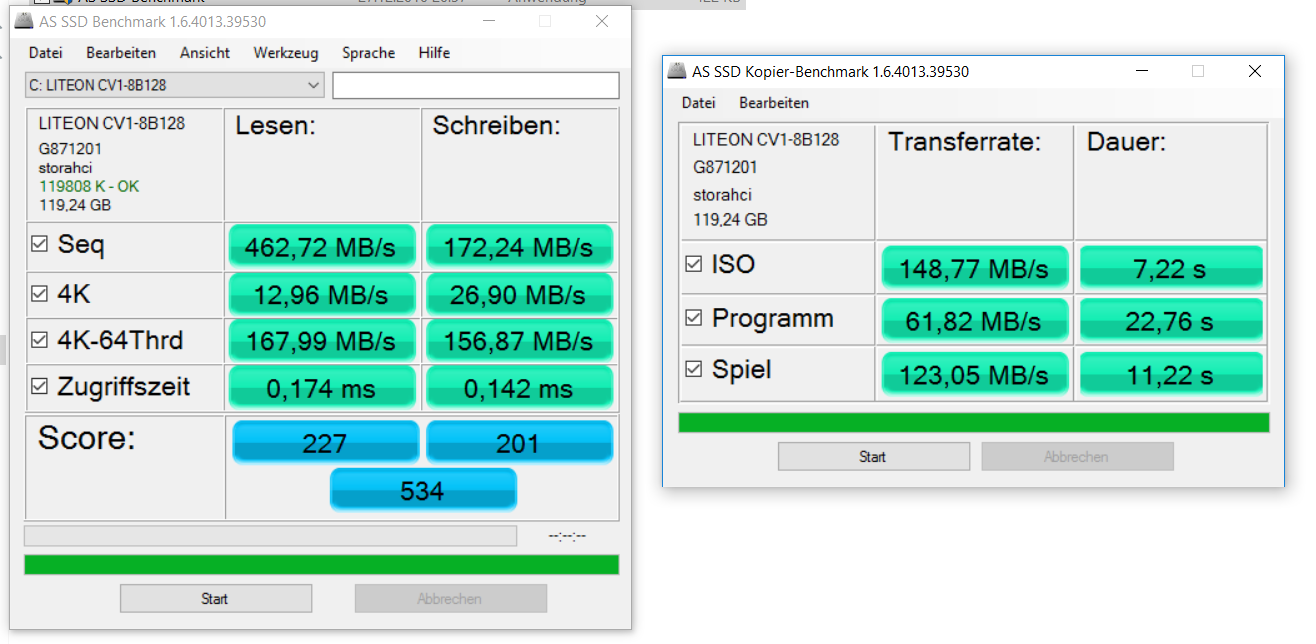This screenshot has width=1316, height=644.
Task: Uncheck the ISO copy test
Action: pos(694,265)
